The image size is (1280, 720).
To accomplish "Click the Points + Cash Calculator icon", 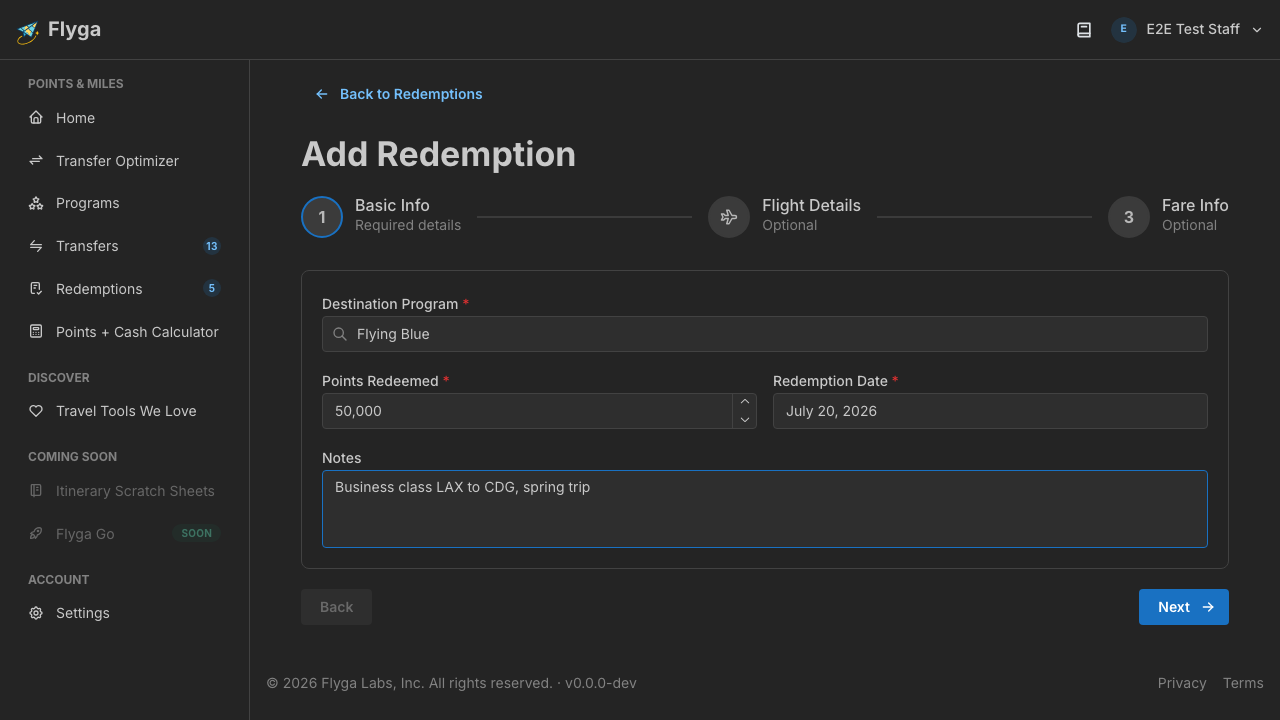I will [36, 332].
